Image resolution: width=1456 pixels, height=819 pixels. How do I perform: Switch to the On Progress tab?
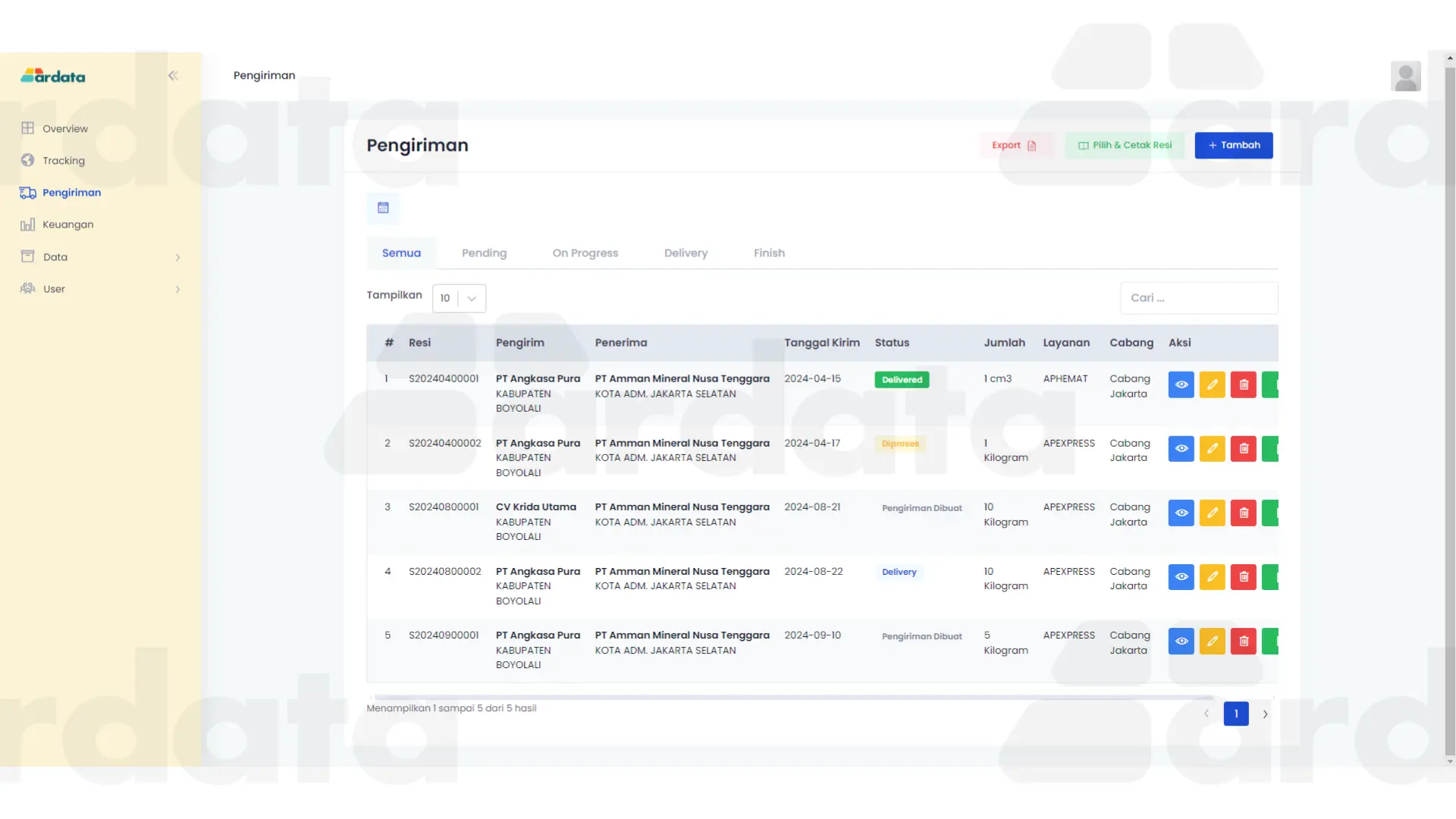585,253
